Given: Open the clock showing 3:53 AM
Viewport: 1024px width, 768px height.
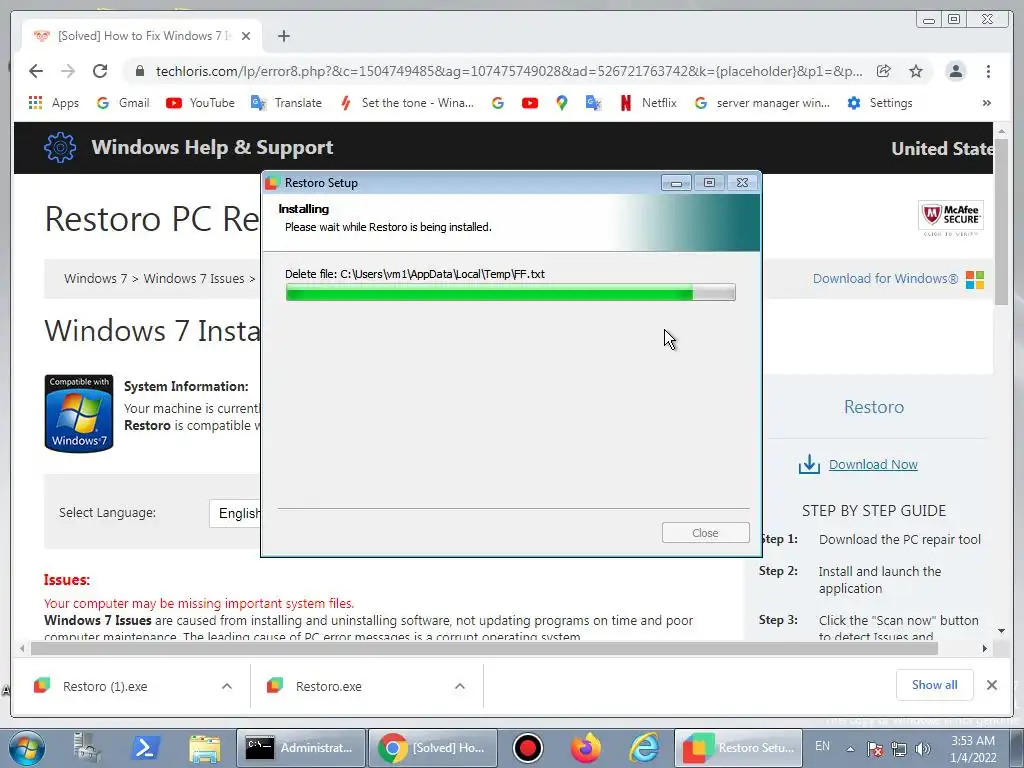Looking at the screenshot, I should [x=973, y=749].
